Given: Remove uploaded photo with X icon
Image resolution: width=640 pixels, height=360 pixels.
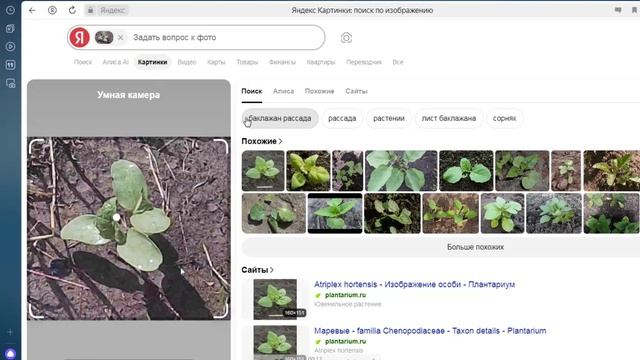Looking at the screenshot, I should (120, 38).
